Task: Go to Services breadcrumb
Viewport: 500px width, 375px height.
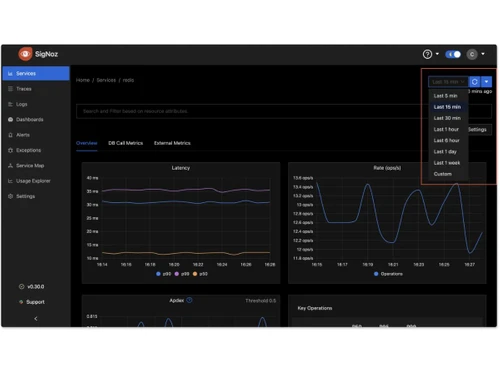Action: pyautogui.click(x=106, y=80)
